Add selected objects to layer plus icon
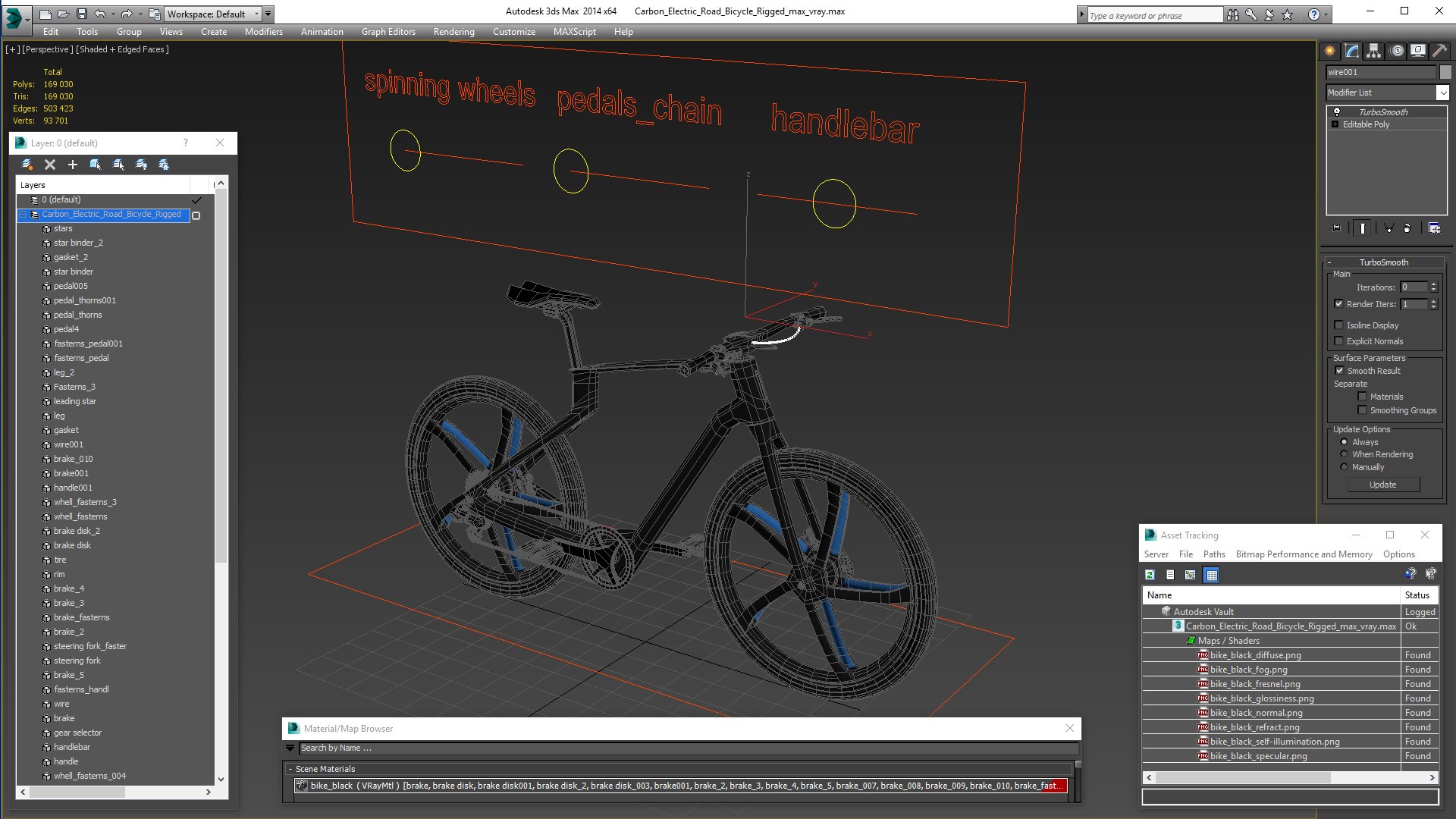Viewport: 1456px width, 819px height. (73, 165)
